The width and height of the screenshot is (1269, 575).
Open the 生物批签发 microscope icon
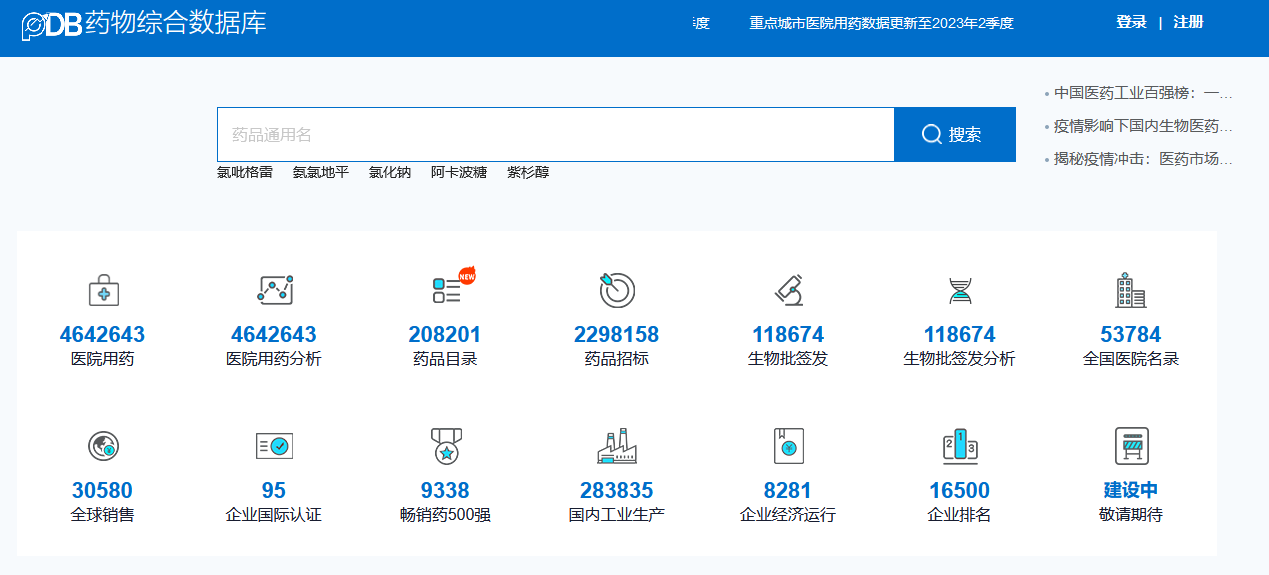788,290
